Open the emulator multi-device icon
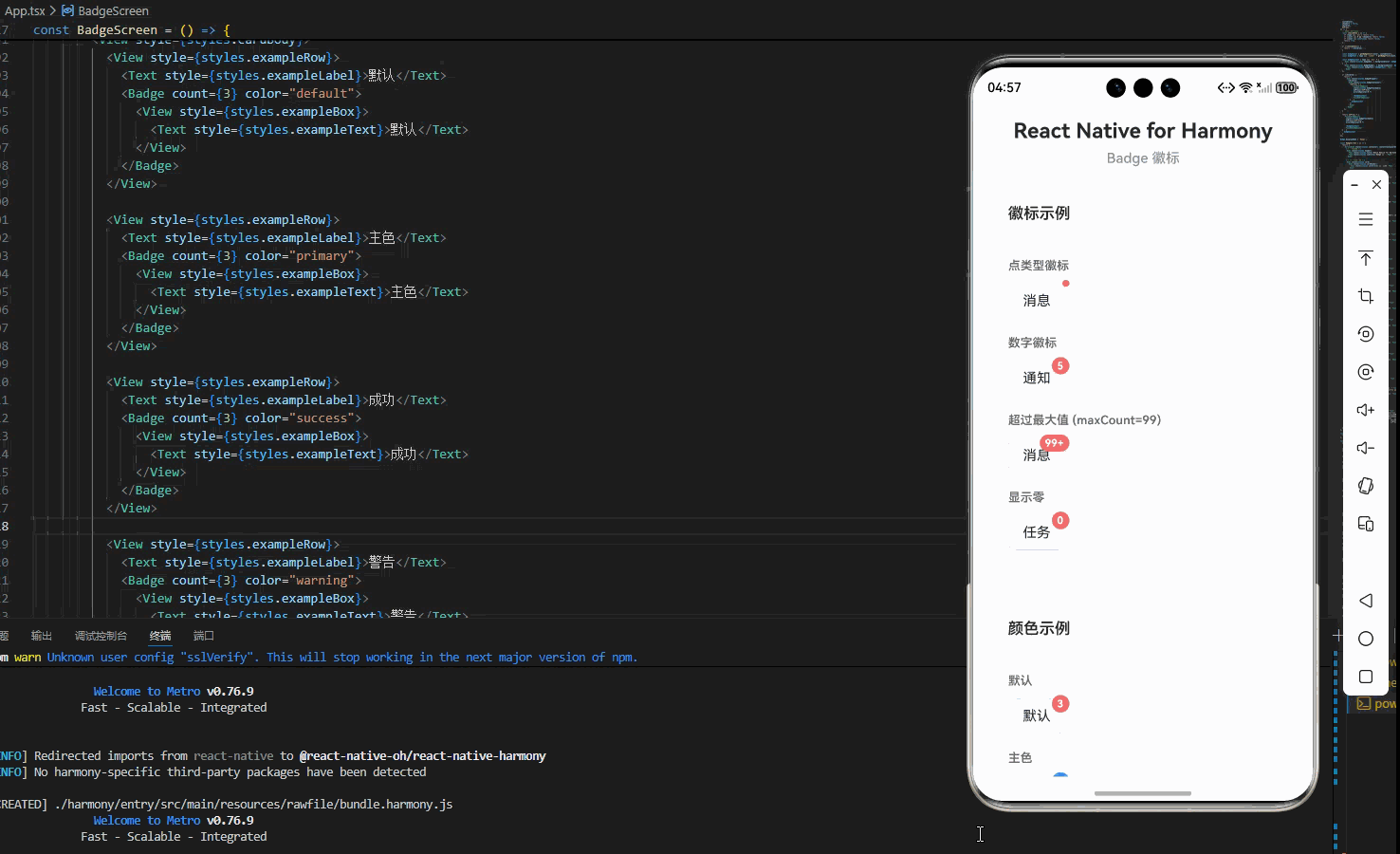1400x854 pixels. click(1366, 524)
